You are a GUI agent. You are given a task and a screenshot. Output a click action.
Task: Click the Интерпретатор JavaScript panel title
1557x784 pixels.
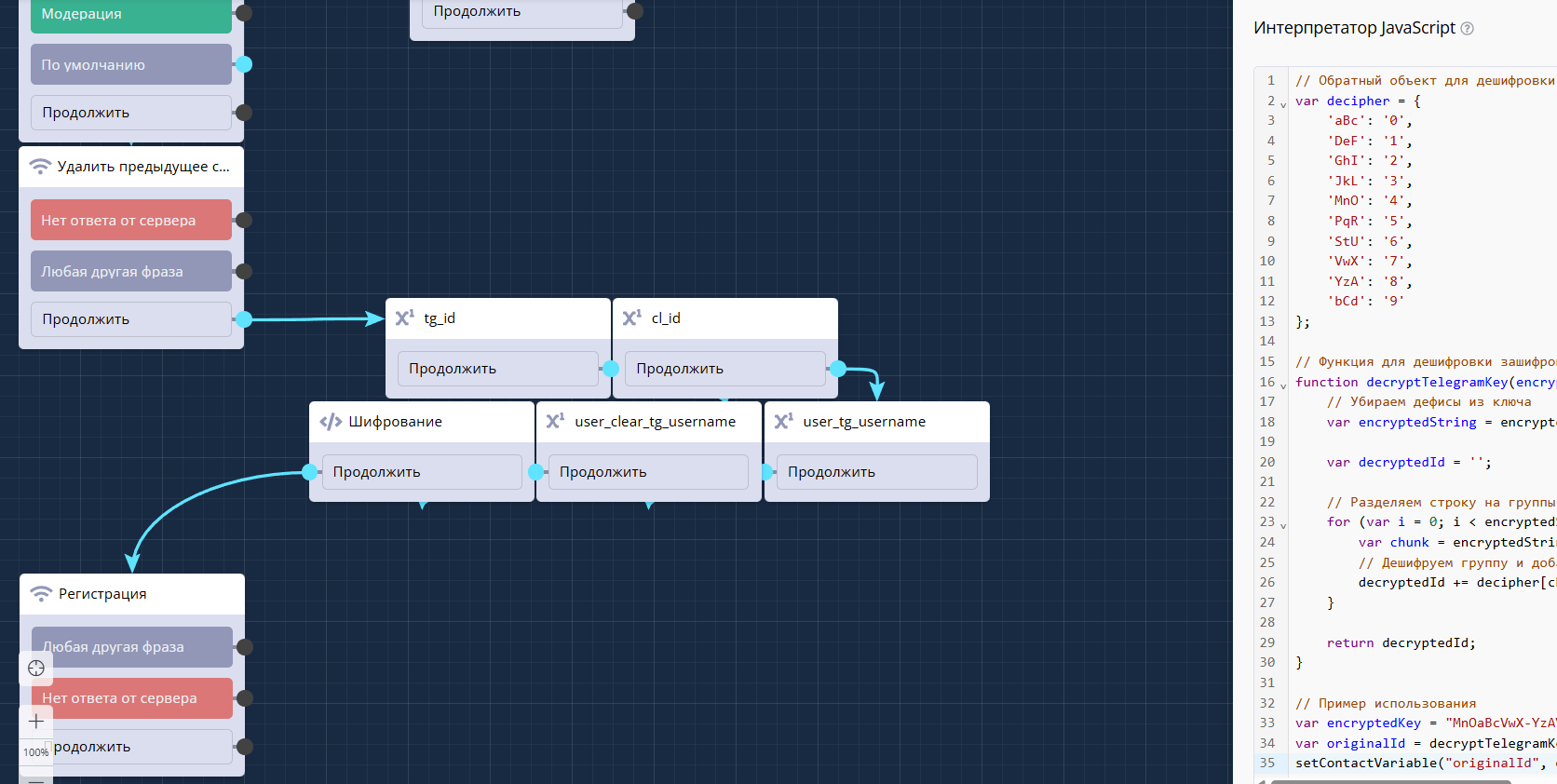tap(1354, 28)
